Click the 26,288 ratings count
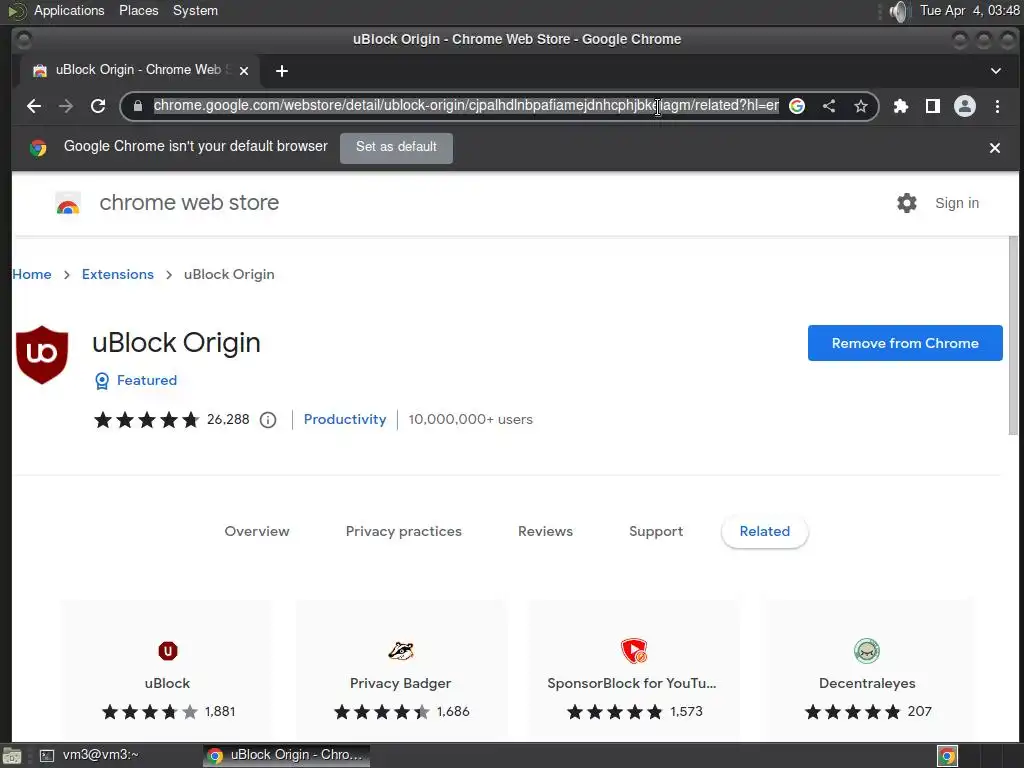 pos(228,419)
